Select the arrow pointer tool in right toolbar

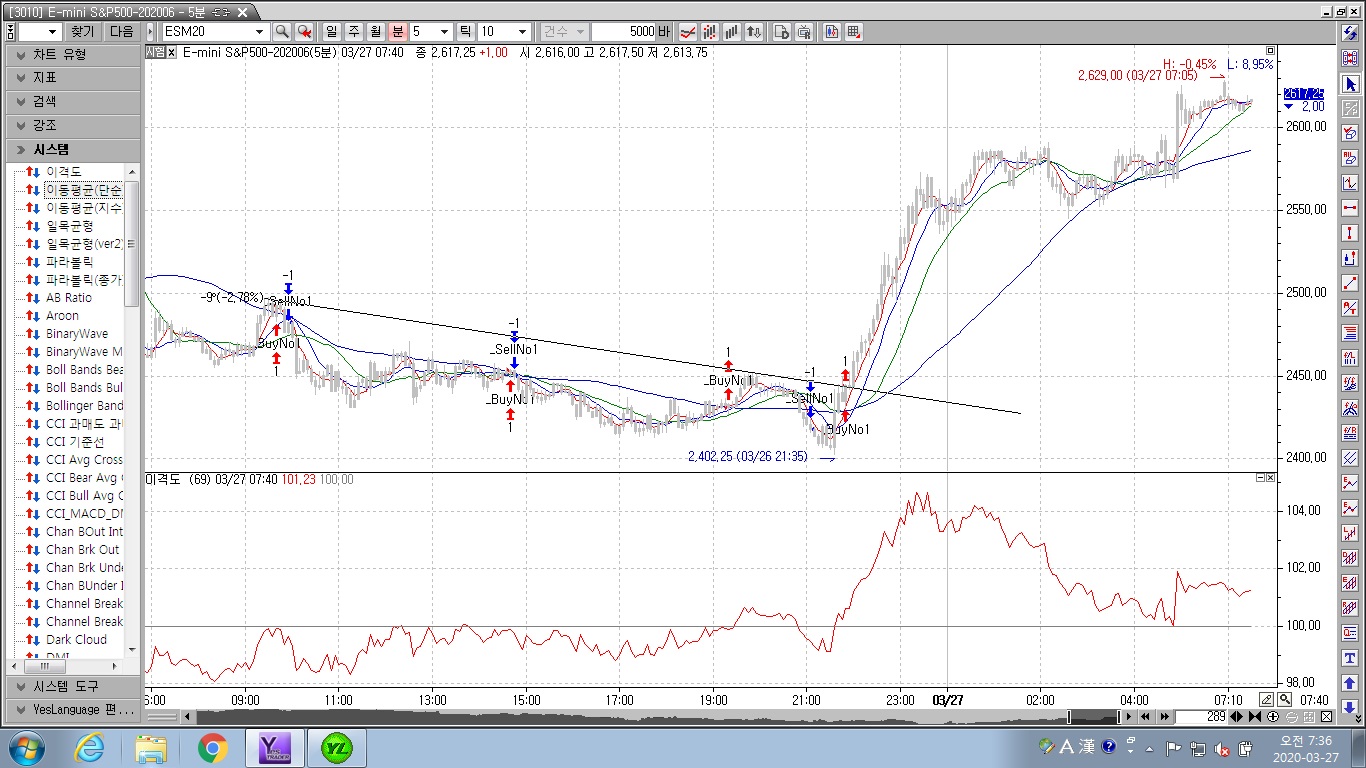point(1350,84)
